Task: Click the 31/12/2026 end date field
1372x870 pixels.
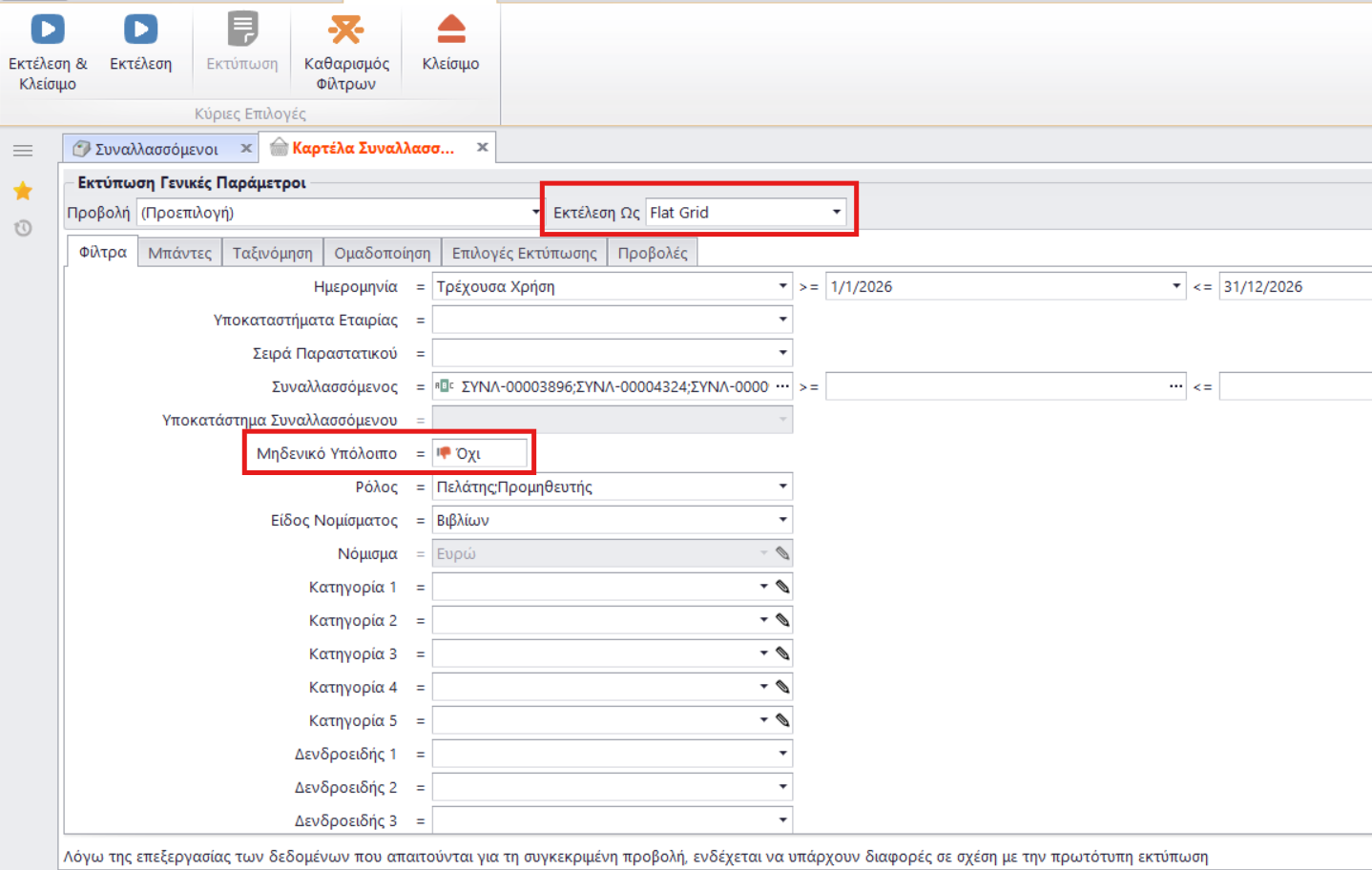Action: point(1295,286)
